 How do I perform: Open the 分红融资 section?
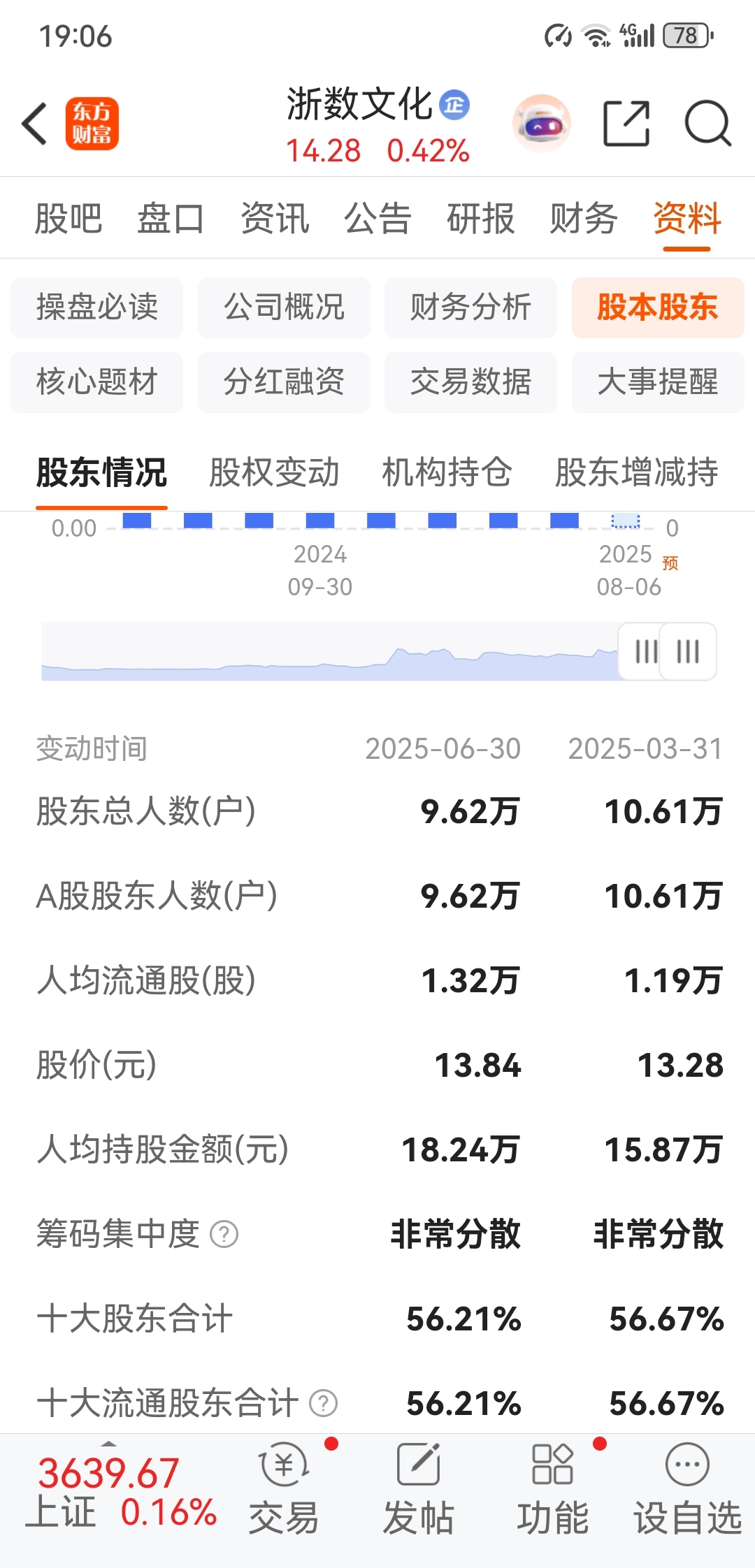(x=284, y=382)
